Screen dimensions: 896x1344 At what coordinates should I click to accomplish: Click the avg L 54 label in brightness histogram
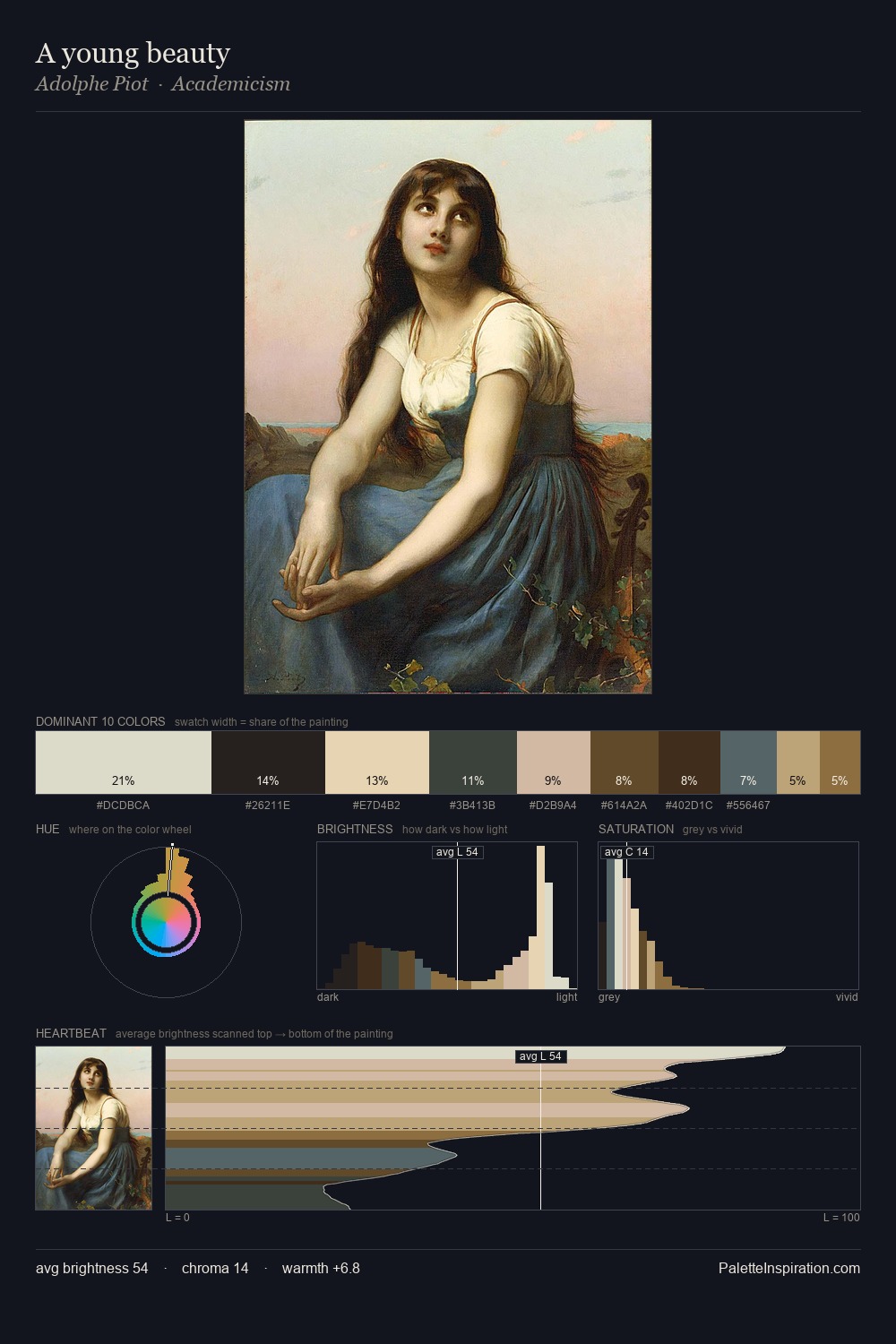tap(457, 852)
